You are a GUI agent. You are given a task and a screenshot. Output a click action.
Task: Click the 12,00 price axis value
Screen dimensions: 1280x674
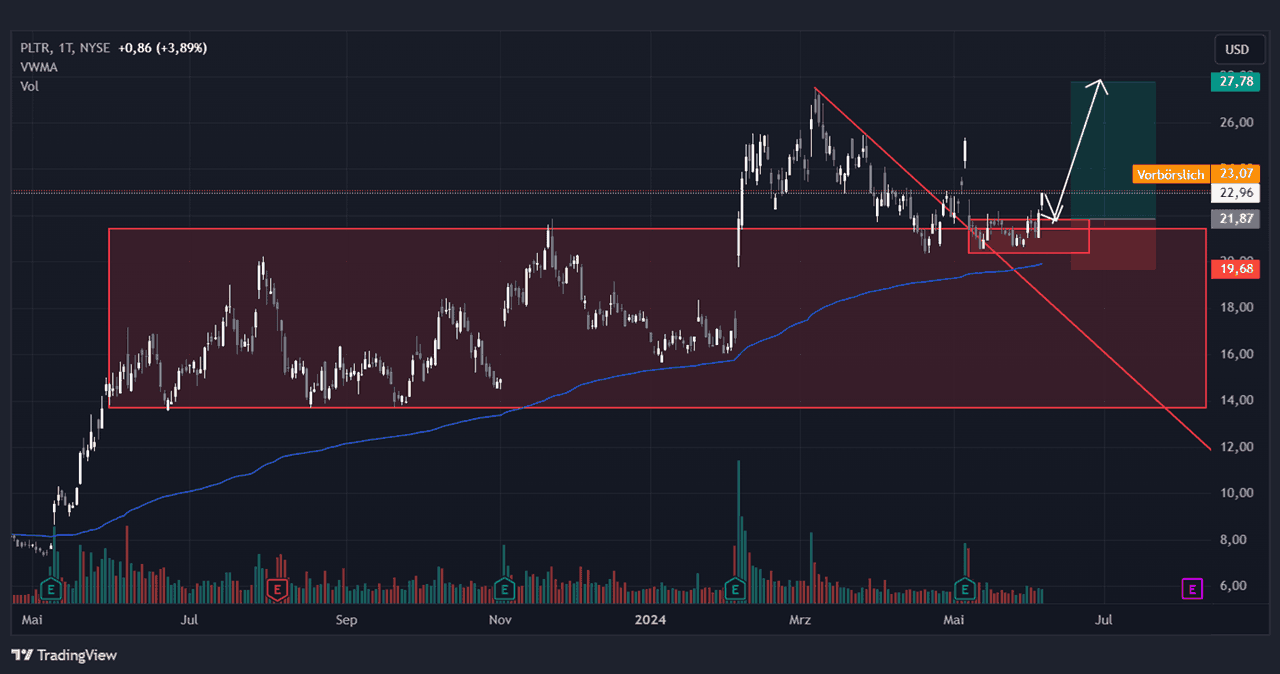(x=1237, y=446)
